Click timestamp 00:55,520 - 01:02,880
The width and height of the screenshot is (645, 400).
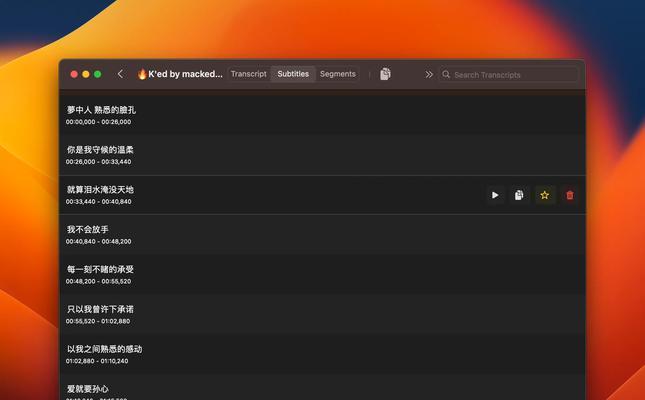[98, 321]
